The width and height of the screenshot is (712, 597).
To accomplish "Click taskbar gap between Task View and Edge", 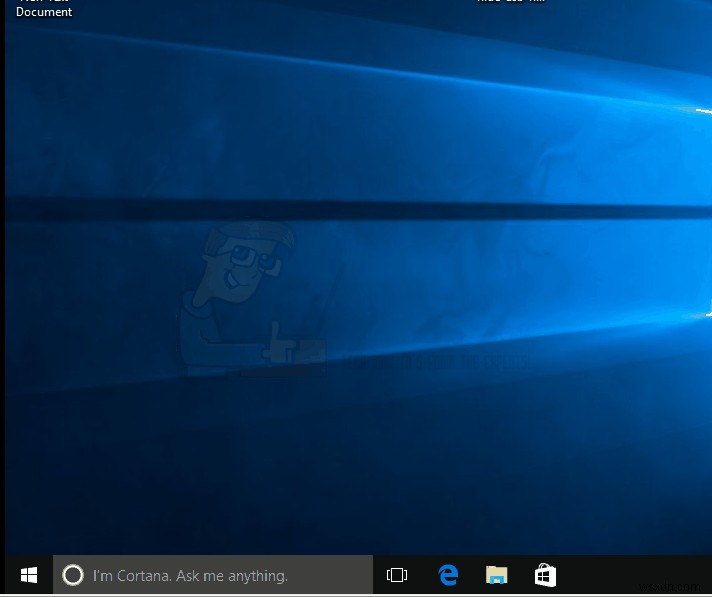I will 422,575.
